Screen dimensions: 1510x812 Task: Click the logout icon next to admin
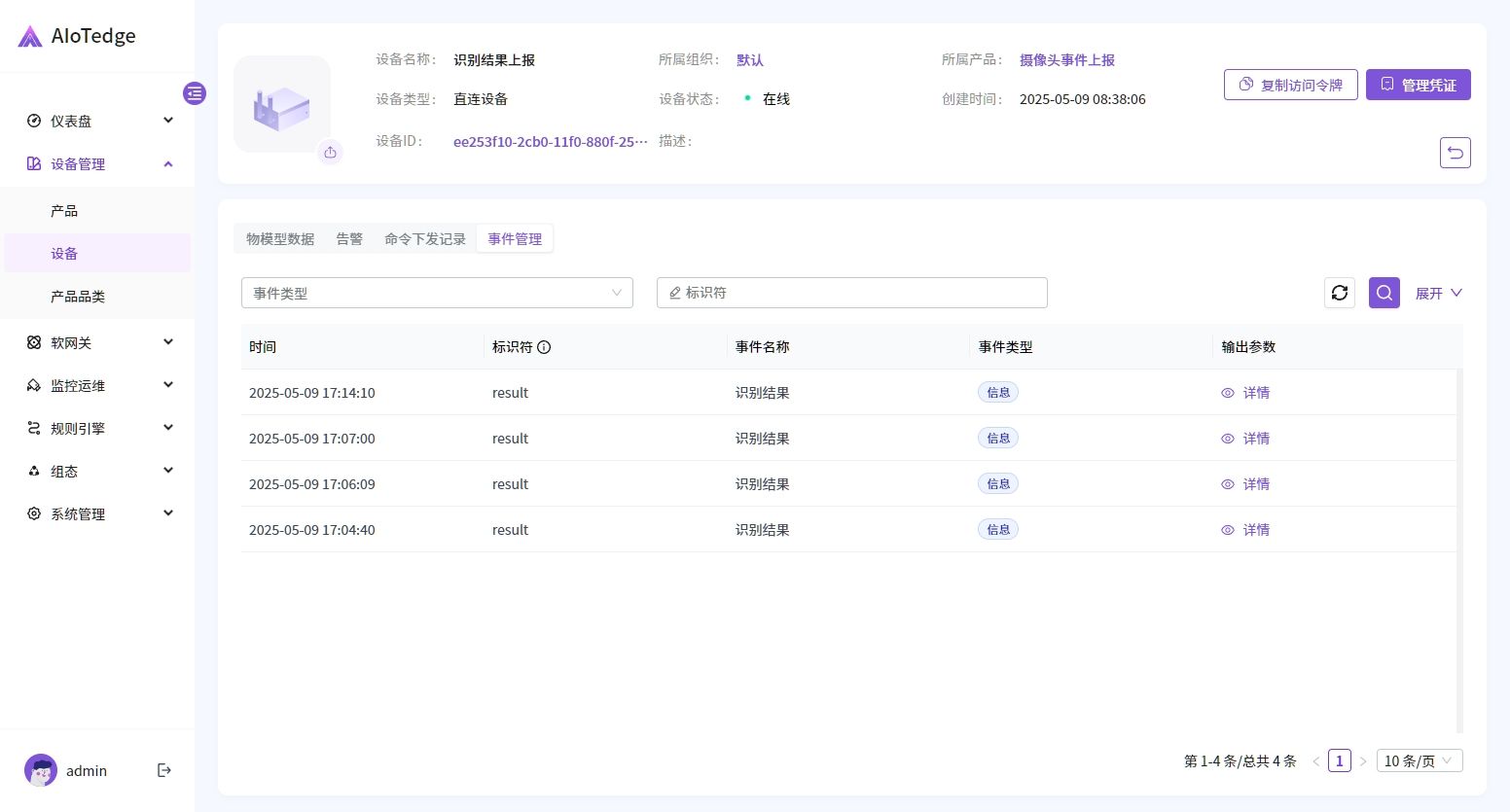(164, 770)
